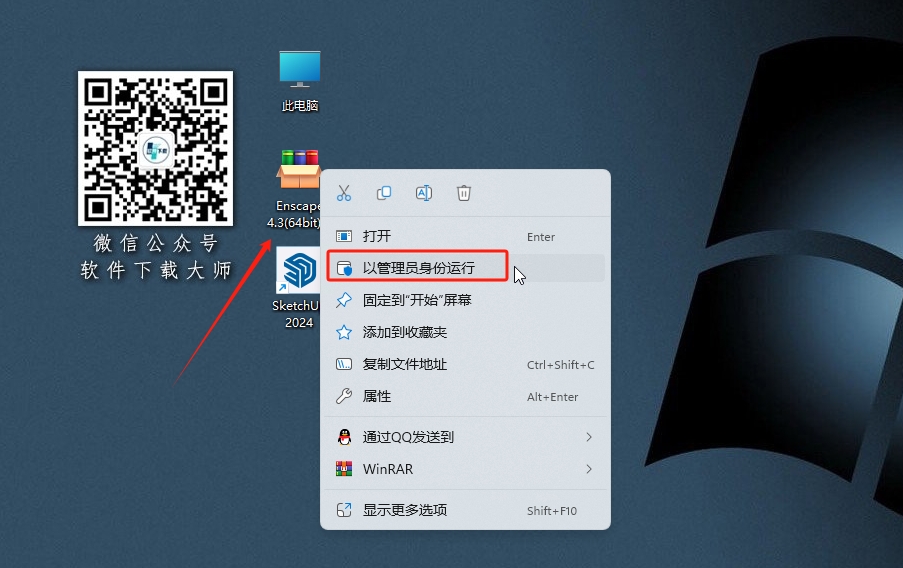
Task: Open 属性 from the context menu
Action: (x=465, y=396)
